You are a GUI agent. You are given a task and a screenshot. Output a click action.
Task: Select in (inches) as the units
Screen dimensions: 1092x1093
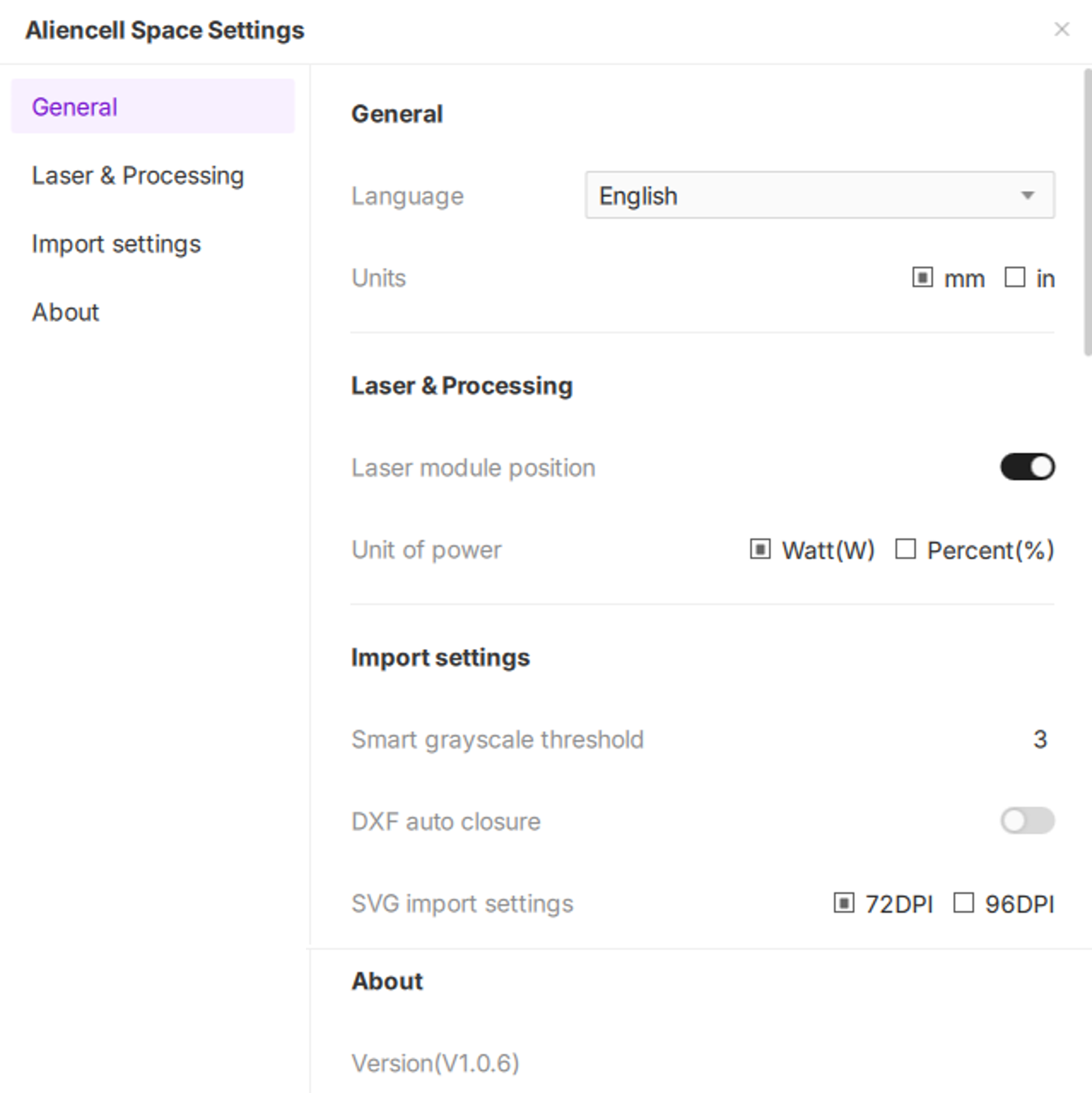(x=1015, y=278)
